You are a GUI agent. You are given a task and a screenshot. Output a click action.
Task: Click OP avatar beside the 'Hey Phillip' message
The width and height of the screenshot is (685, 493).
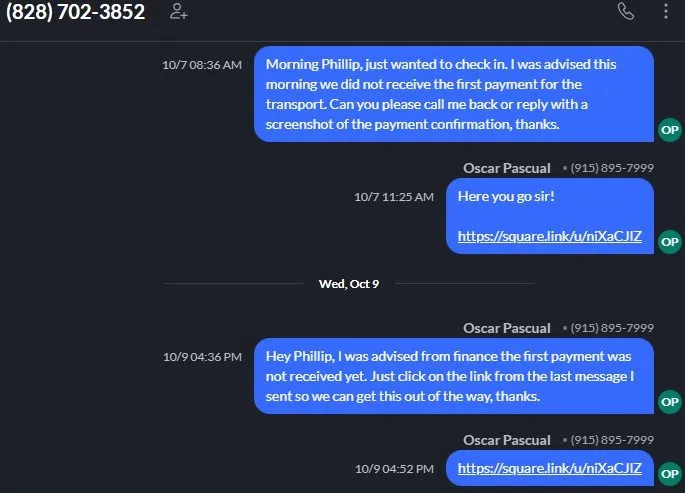tap(670, 401)
